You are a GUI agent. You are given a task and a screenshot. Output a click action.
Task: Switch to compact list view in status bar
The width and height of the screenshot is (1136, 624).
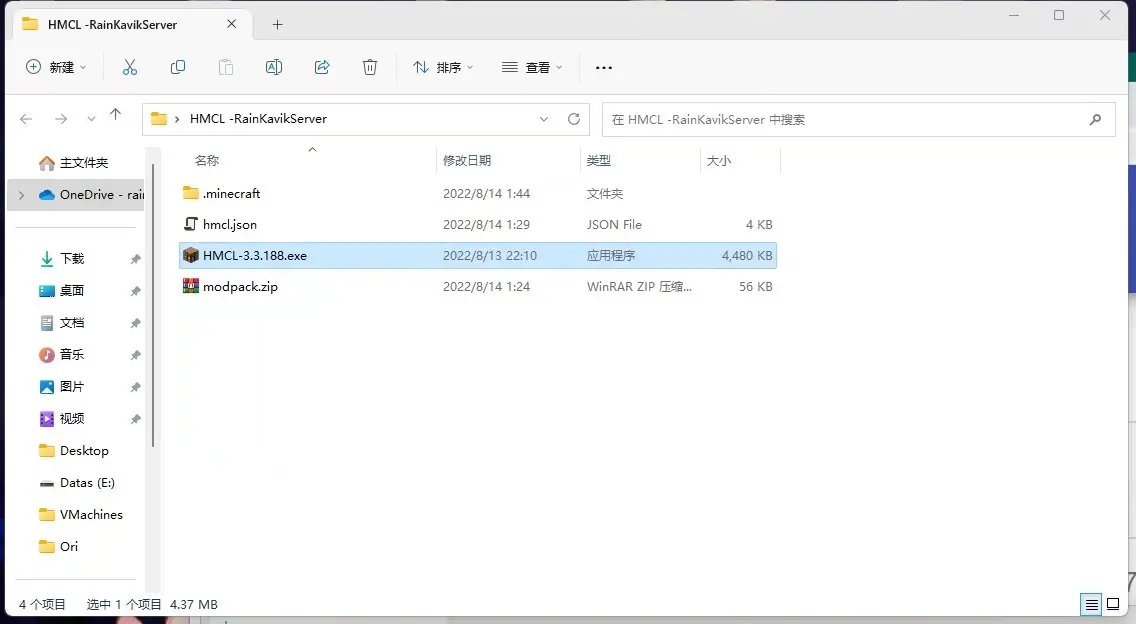(x=1090, y=604)
